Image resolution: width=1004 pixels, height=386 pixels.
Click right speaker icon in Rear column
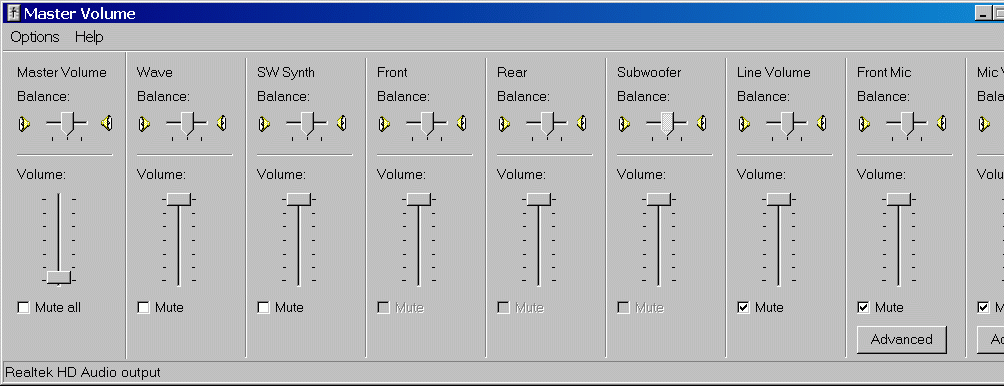[x=582, y=123]
